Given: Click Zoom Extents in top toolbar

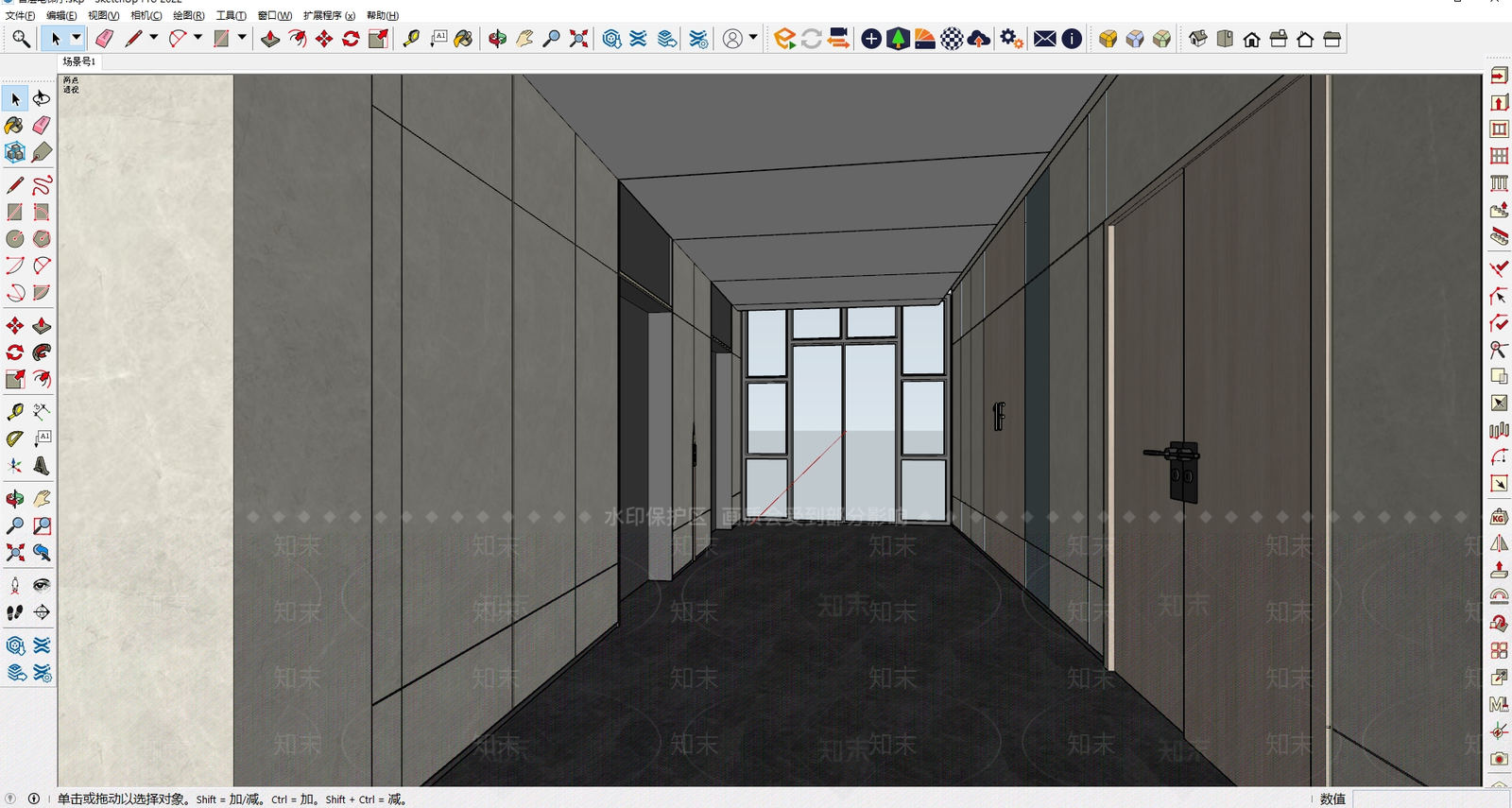Looking at the screenshot, I should 578,39.
